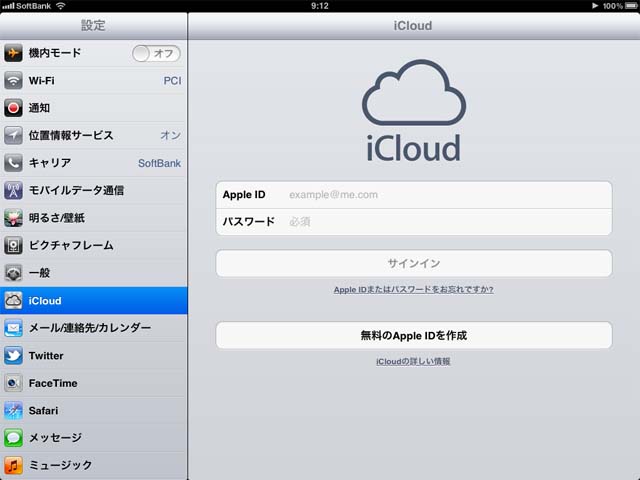Tap the Mail envelope icon
This screenshot has height=480, width=640.
point(13,328)
